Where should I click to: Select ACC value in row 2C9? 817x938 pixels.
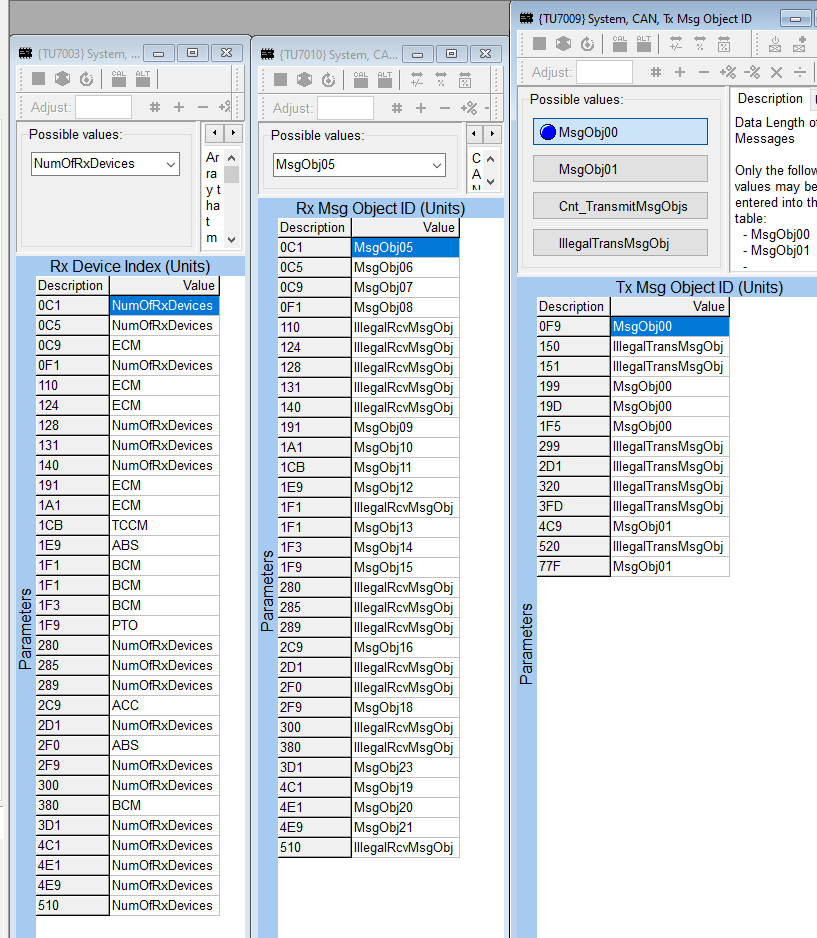coord(164,705)
